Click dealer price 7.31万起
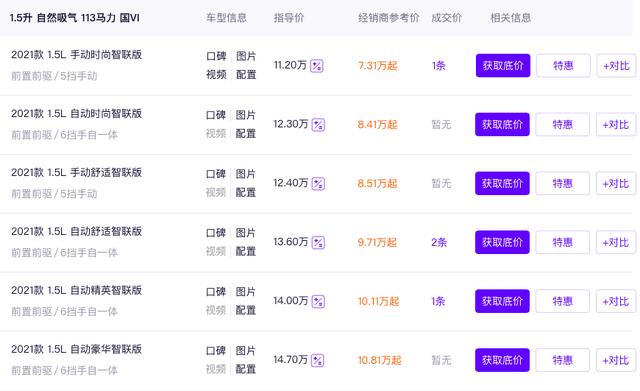The image size is (640, 391). [x=378, y=66]
